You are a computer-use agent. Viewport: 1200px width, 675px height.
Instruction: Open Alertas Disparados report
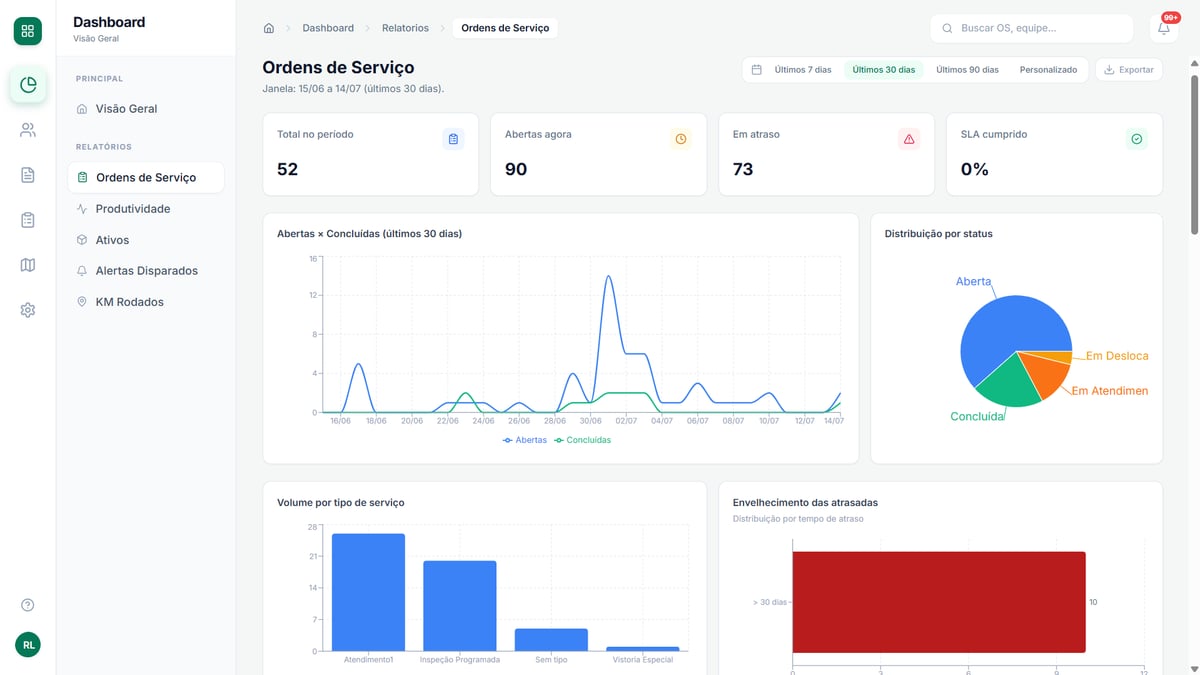pos(146,271)
